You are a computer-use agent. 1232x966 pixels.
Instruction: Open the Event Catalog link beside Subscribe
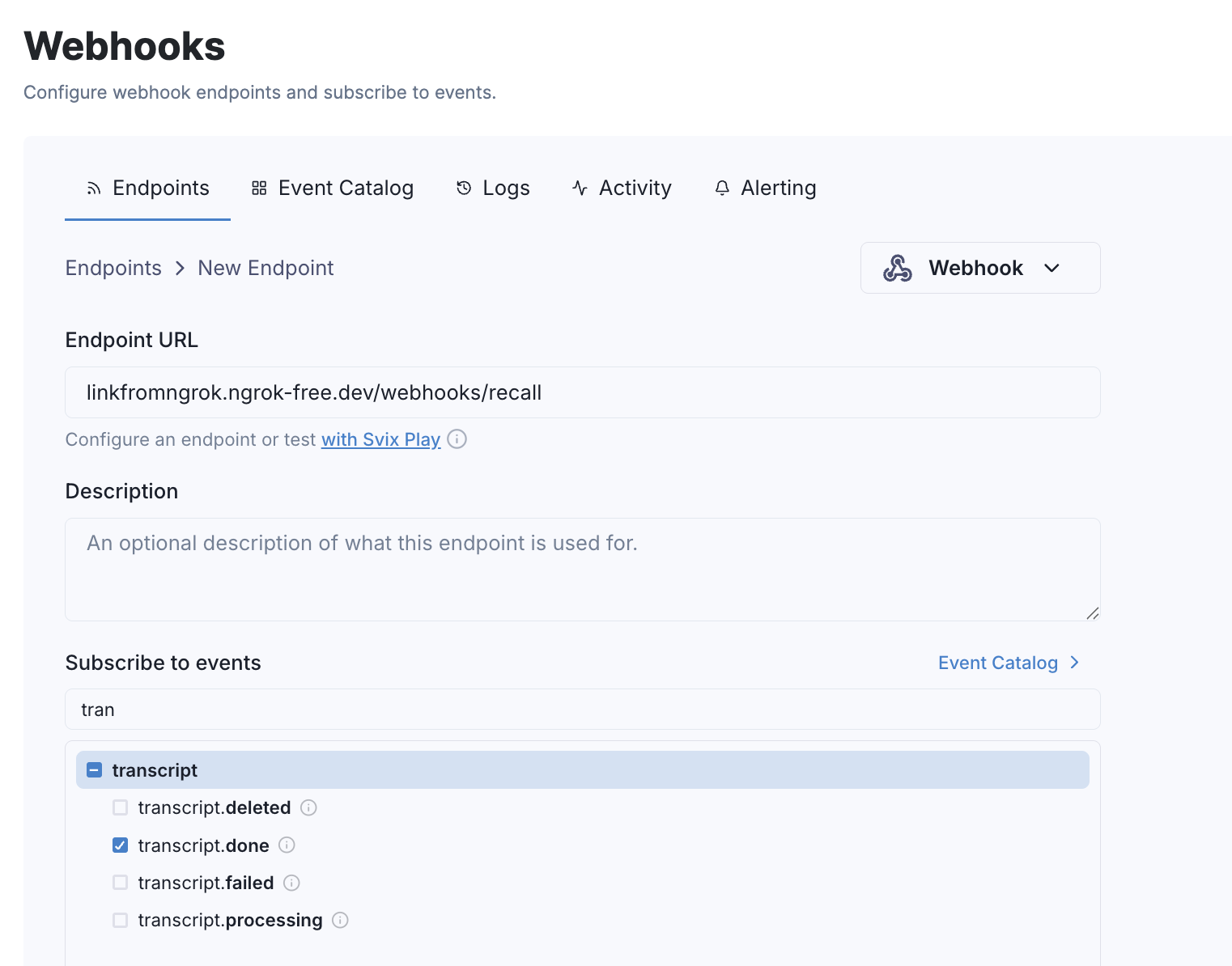[998, 663]
